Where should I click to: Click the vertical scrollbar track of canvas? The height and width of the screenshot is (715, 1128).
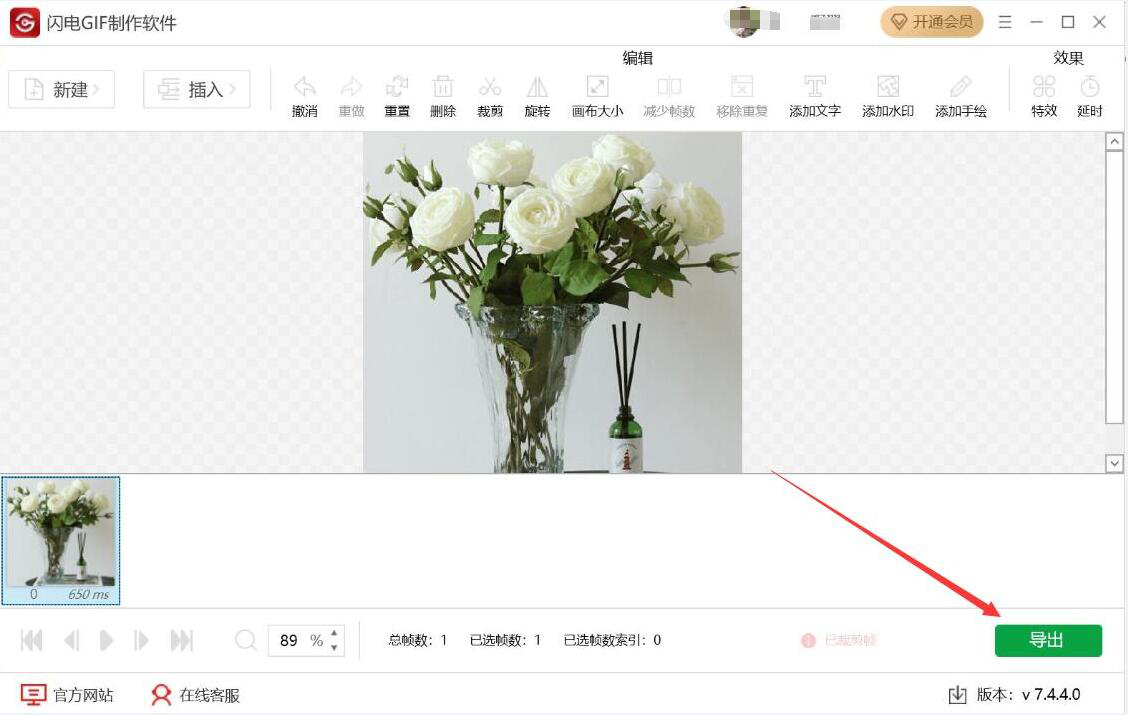[1114, 302]
